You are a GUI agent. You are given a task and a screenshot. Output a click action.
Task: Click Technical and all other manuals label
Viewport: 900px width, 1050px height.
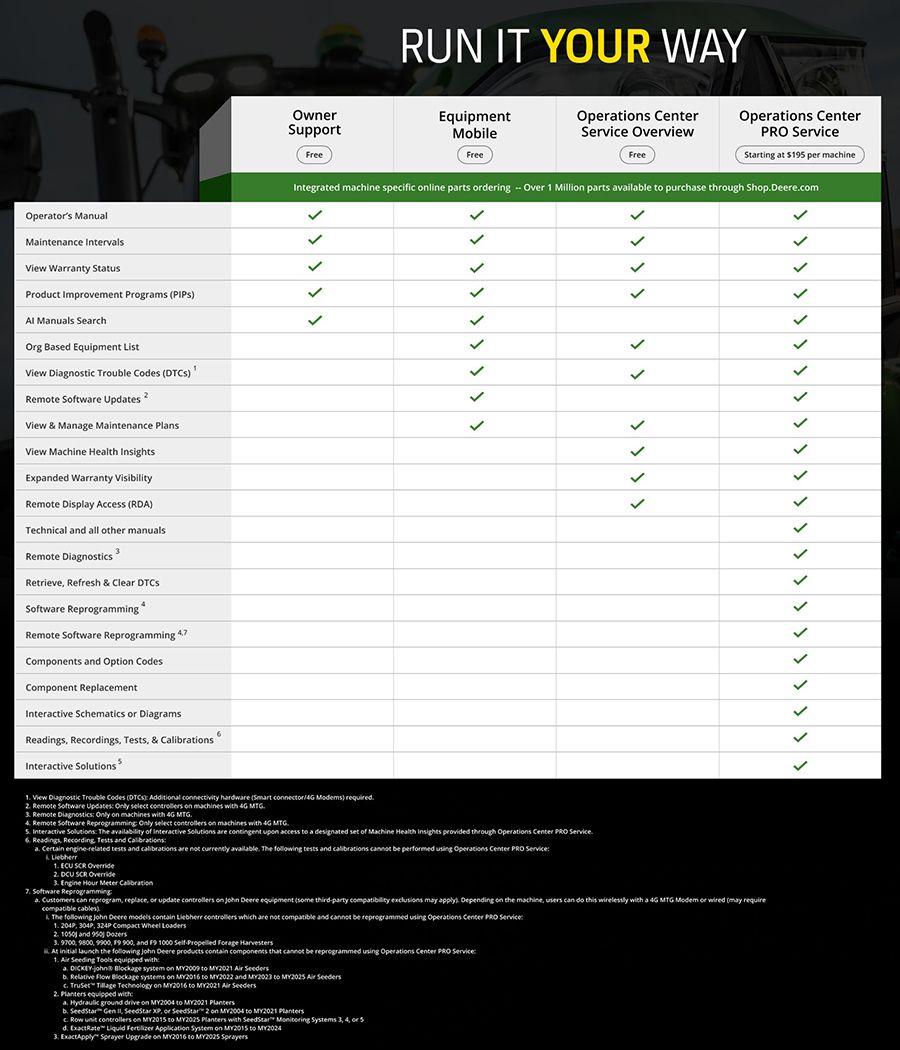coord(95,530)
